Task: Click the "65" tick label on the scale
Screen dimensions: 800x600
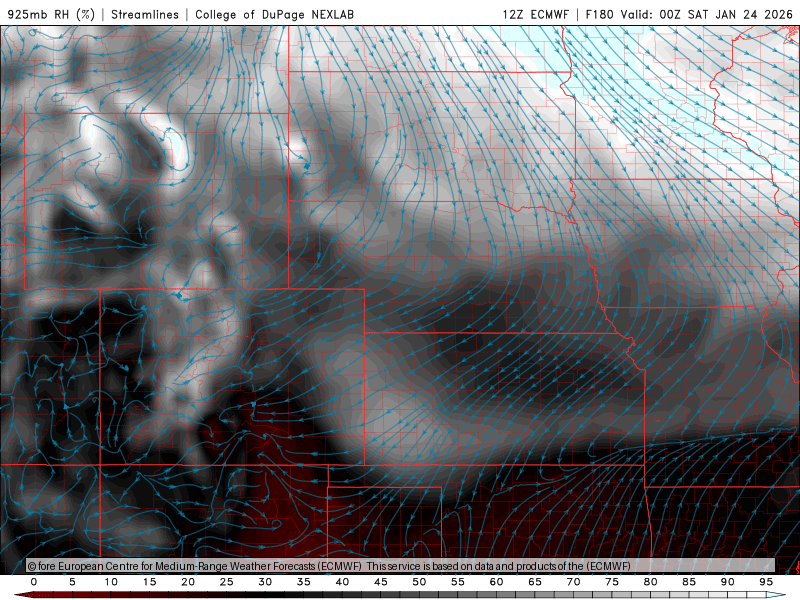Action: [535, 582]
